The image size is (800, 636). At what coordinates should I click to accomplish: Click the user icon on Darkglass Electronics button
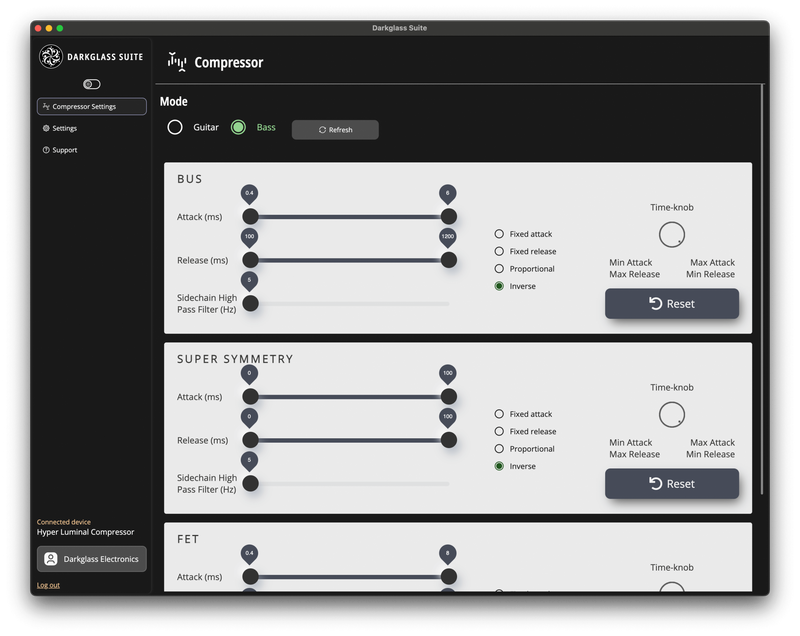pos(51,559)
